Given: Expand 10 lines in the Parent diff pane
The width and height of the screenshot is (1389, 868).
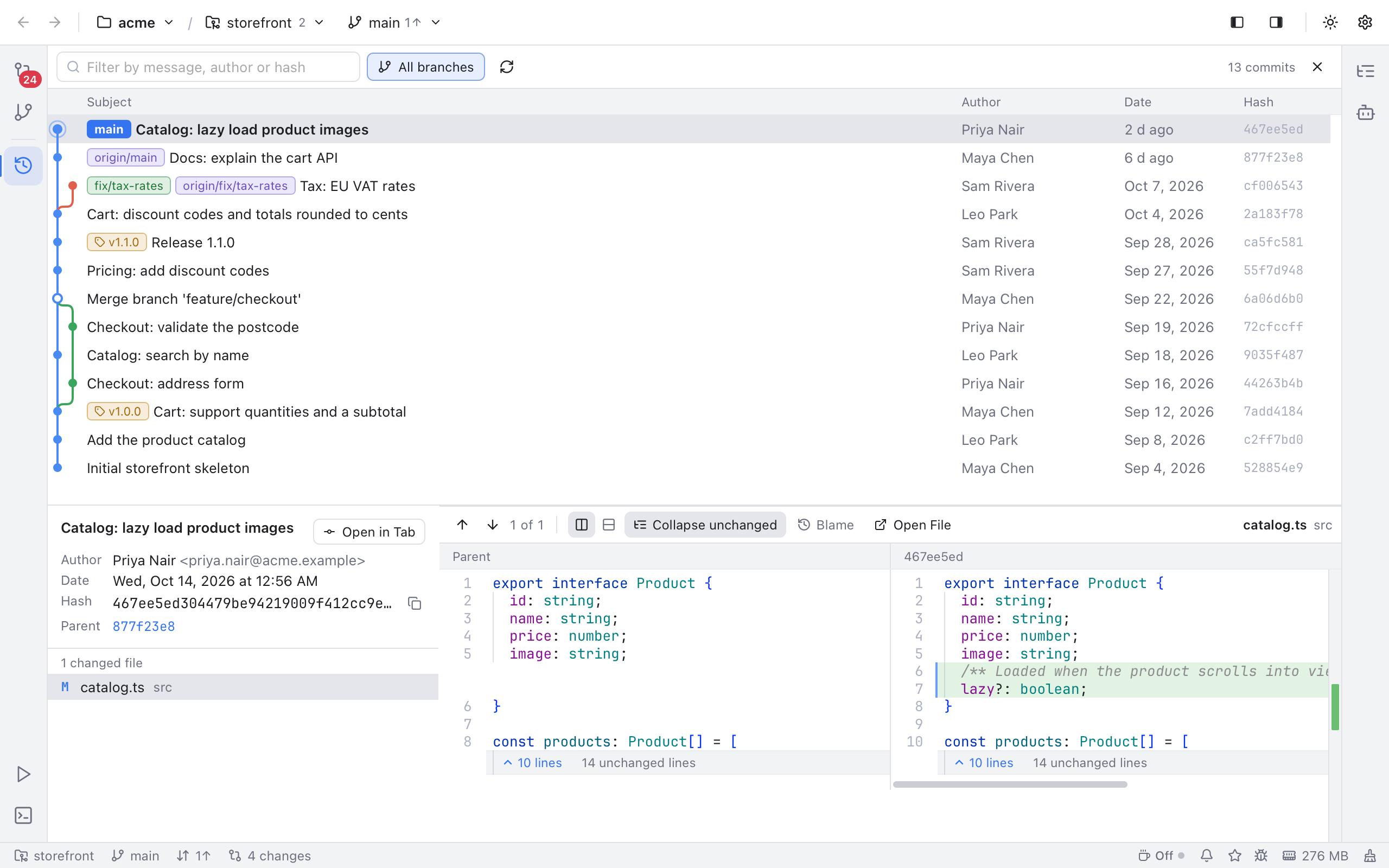Looking at the screenshot, I should click(533, 763).
